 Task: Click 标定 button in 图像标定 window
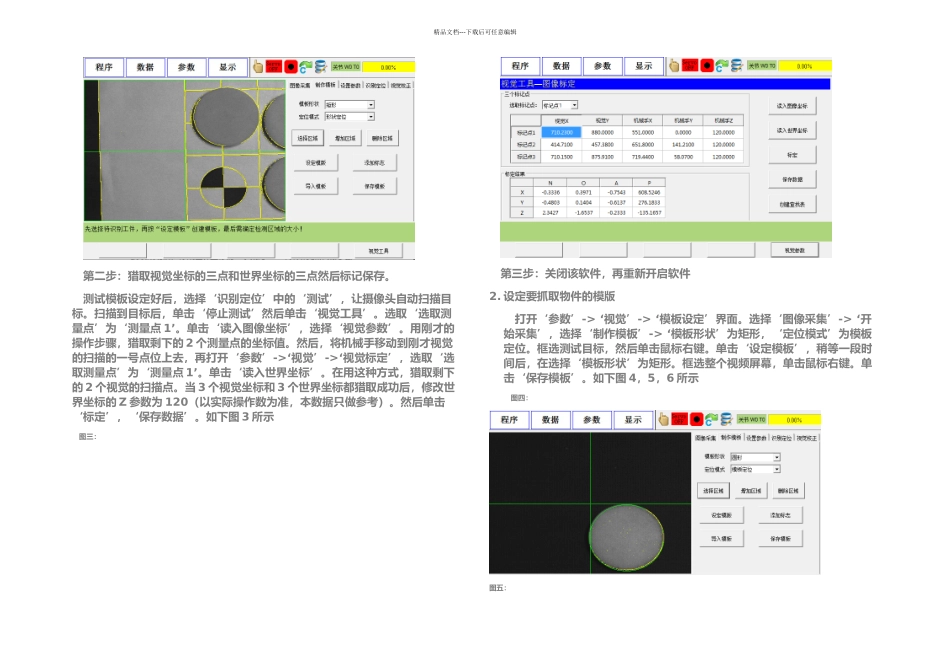792,155
